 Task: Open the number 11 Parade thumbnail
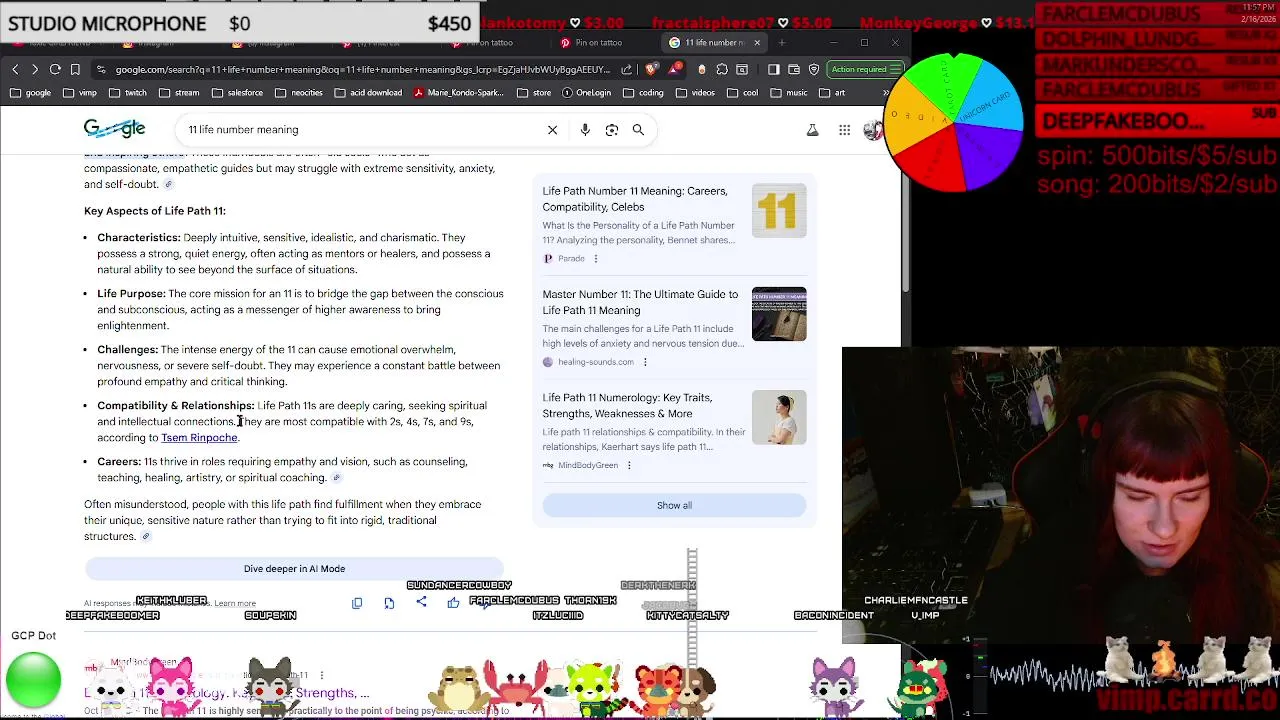[x=779, y=211]
